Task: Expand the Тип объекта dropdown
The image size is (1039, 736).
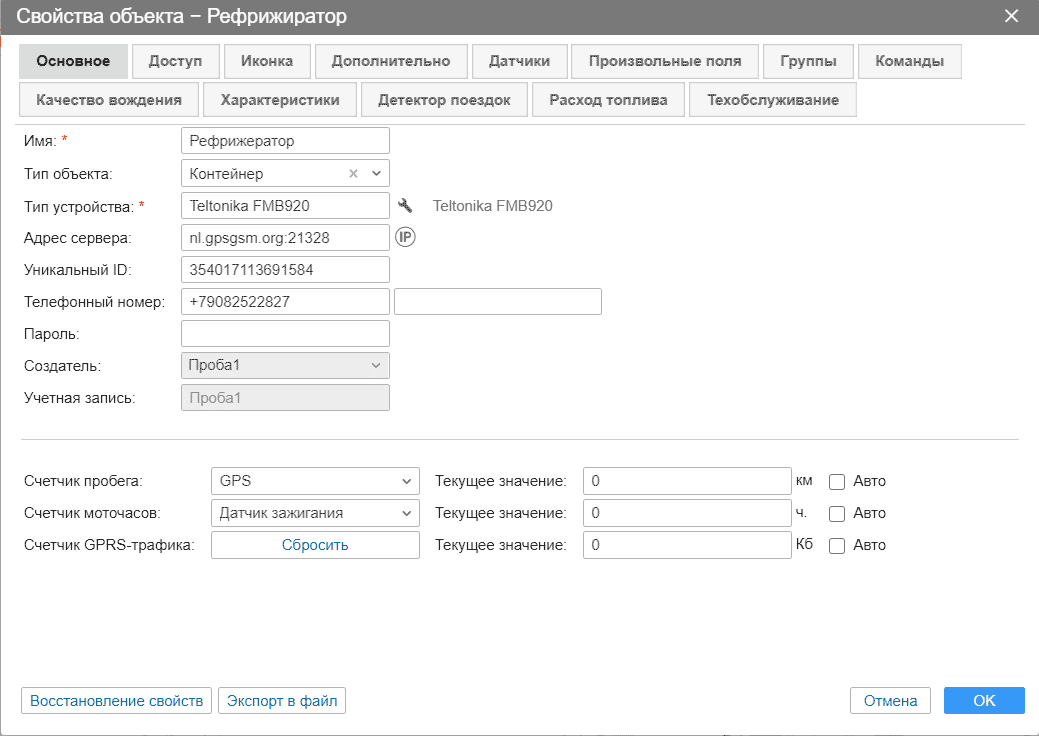Action: click(x=376, y=174)
